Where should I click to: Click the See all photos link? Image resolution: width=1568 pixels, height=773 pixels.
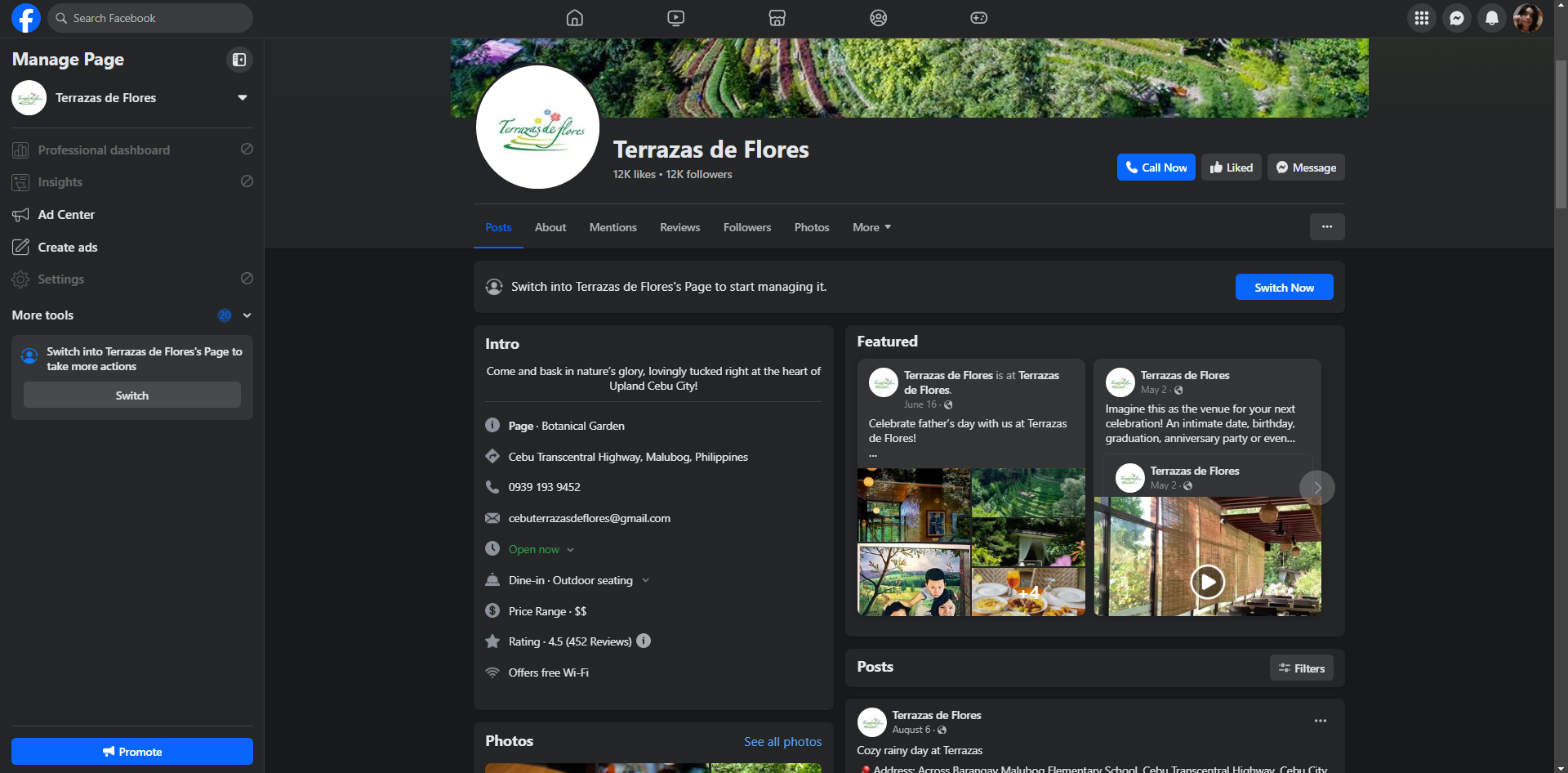[x=782, y=741]
